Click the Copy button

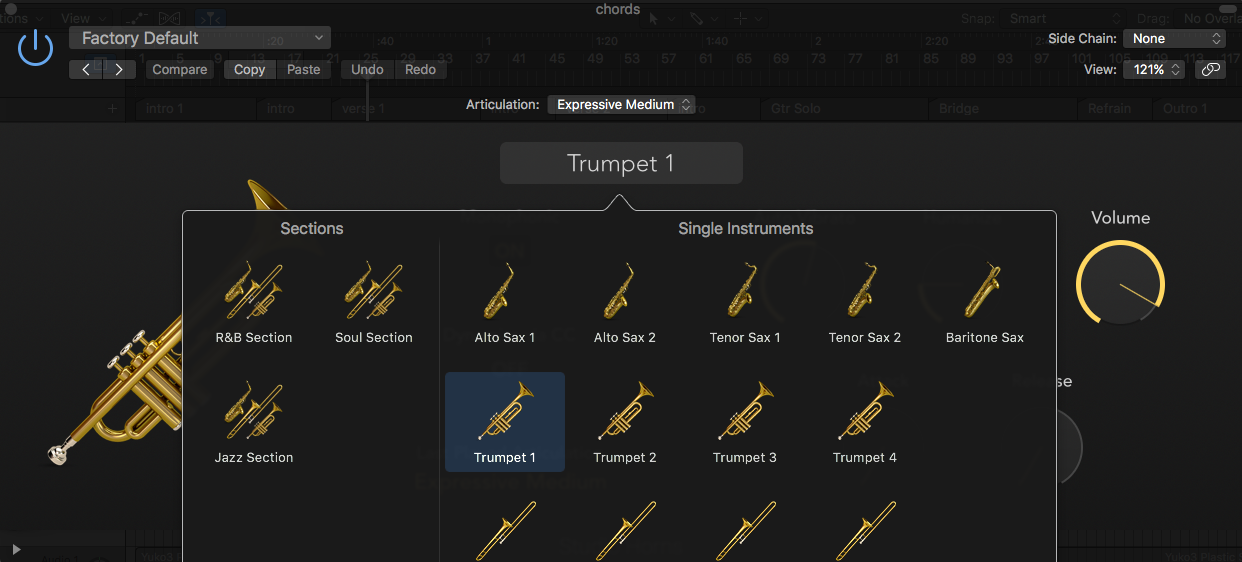[249, 70]
